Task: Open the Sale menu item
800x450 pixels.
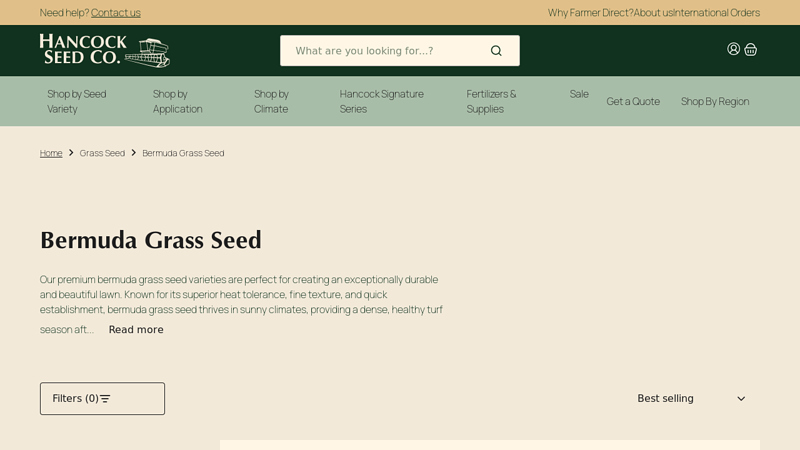Action: (x=579, y=94)
